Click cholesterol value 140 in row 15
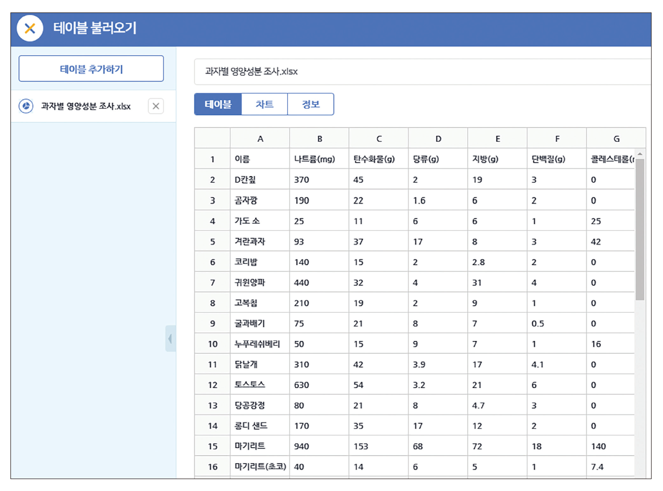This screenshot has width=663, height=491. point(611,446)
